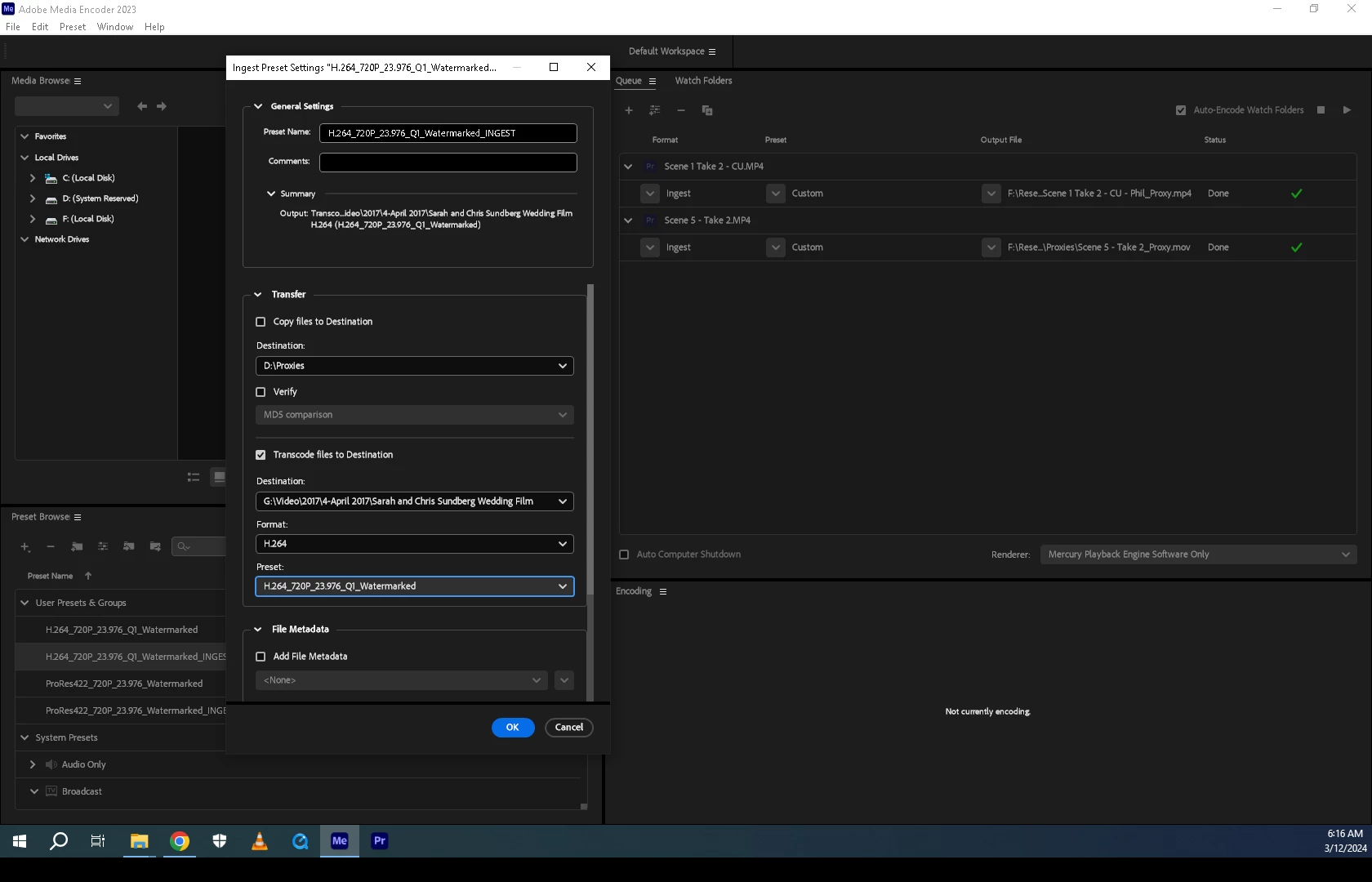Open Default Workspace menu icon
The height and width of the screenshot is (882, 1372).
coord(712,51)
